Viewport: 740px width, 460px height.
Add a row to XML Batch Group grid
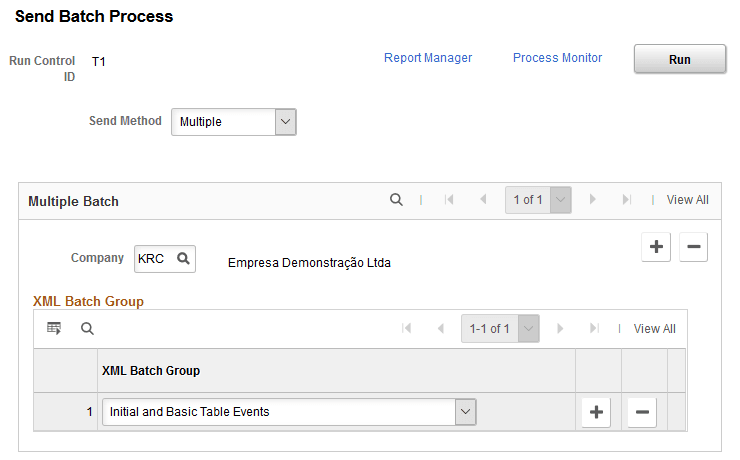click(x=596, y=412)
